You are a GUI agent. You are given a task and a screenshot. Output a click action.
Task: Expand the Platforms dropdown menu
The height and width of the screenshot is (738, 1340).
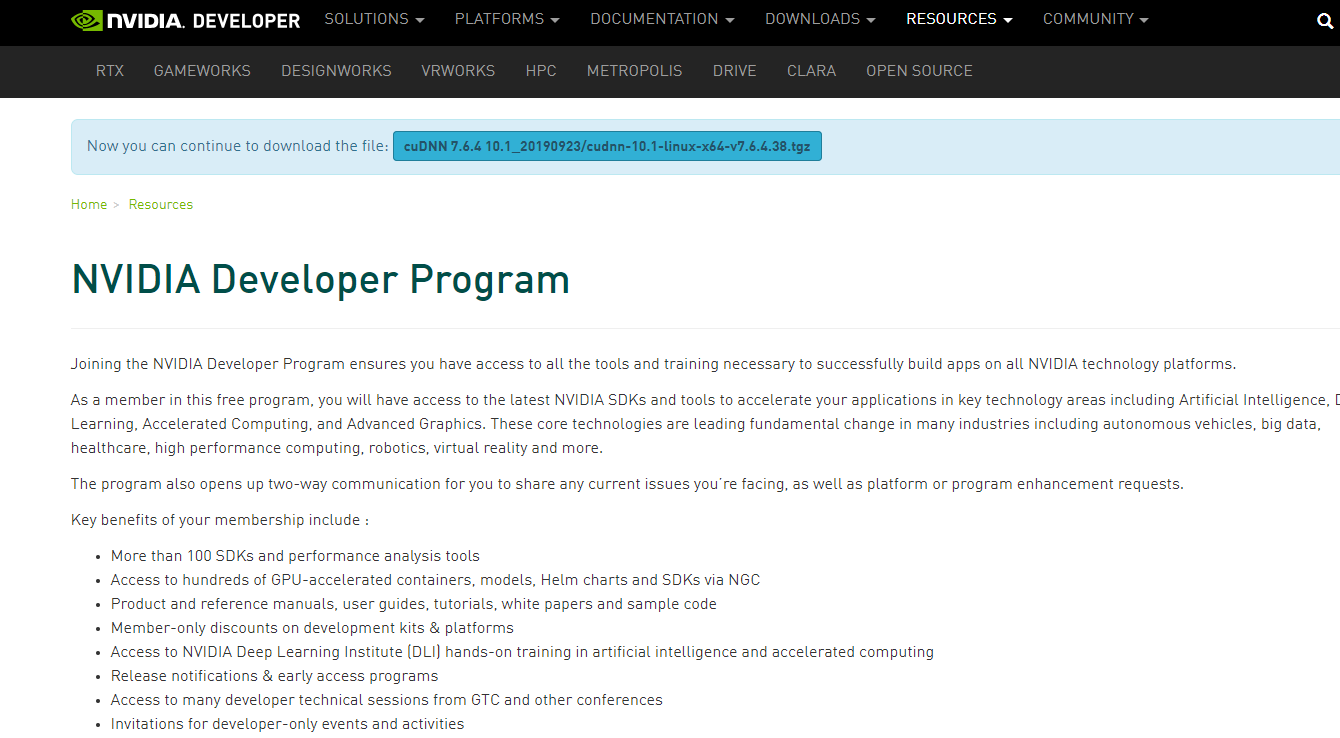tap(507, 19)
